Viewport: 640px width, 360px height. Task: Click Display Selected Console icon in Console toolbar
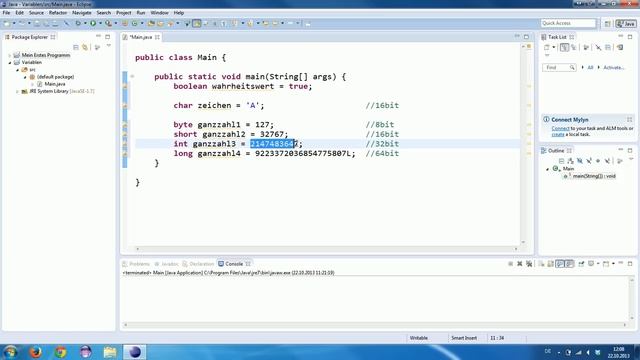coord(591,264)
